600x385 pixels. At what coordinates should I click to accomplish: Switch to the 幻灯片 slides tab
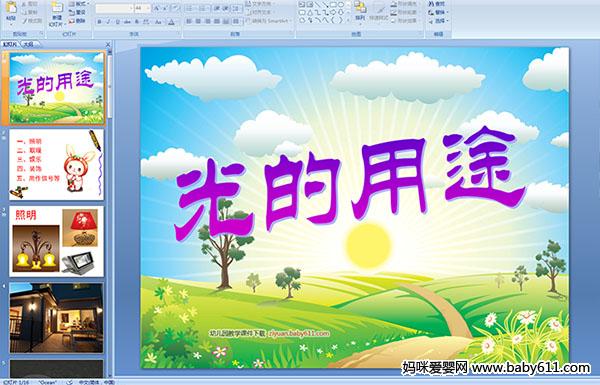click(10, 44)
